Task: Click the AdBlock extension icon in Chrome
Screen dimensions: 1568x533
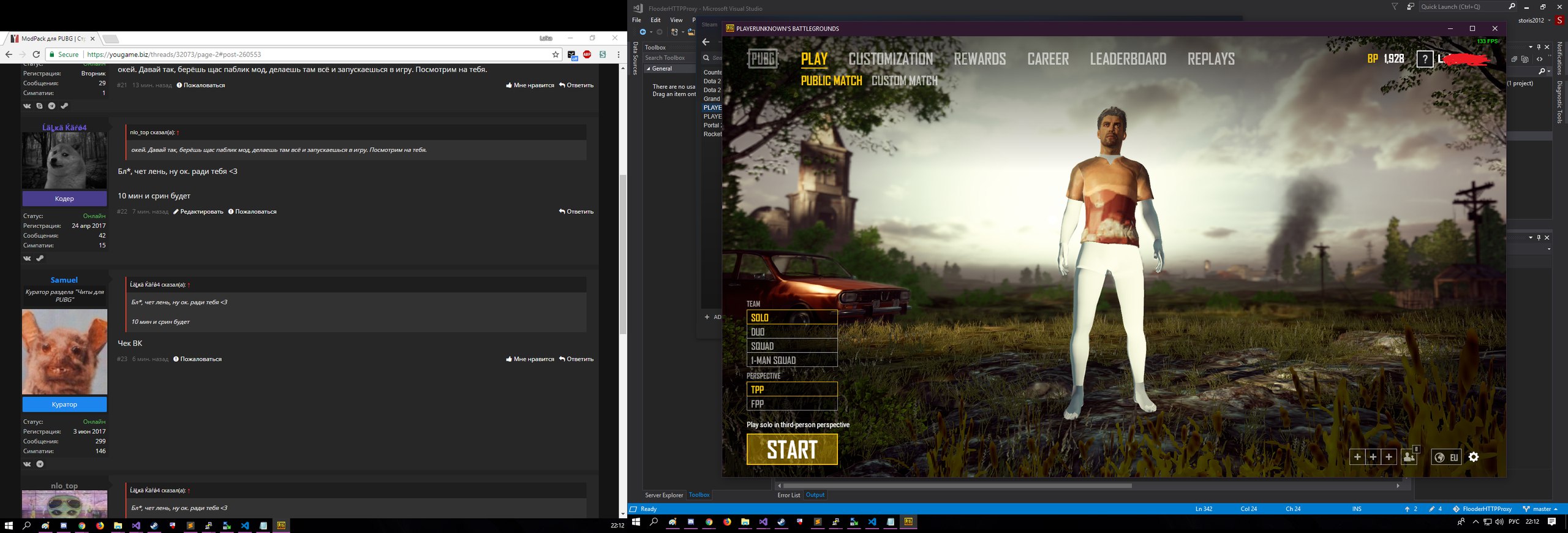Action: point(587,55)
